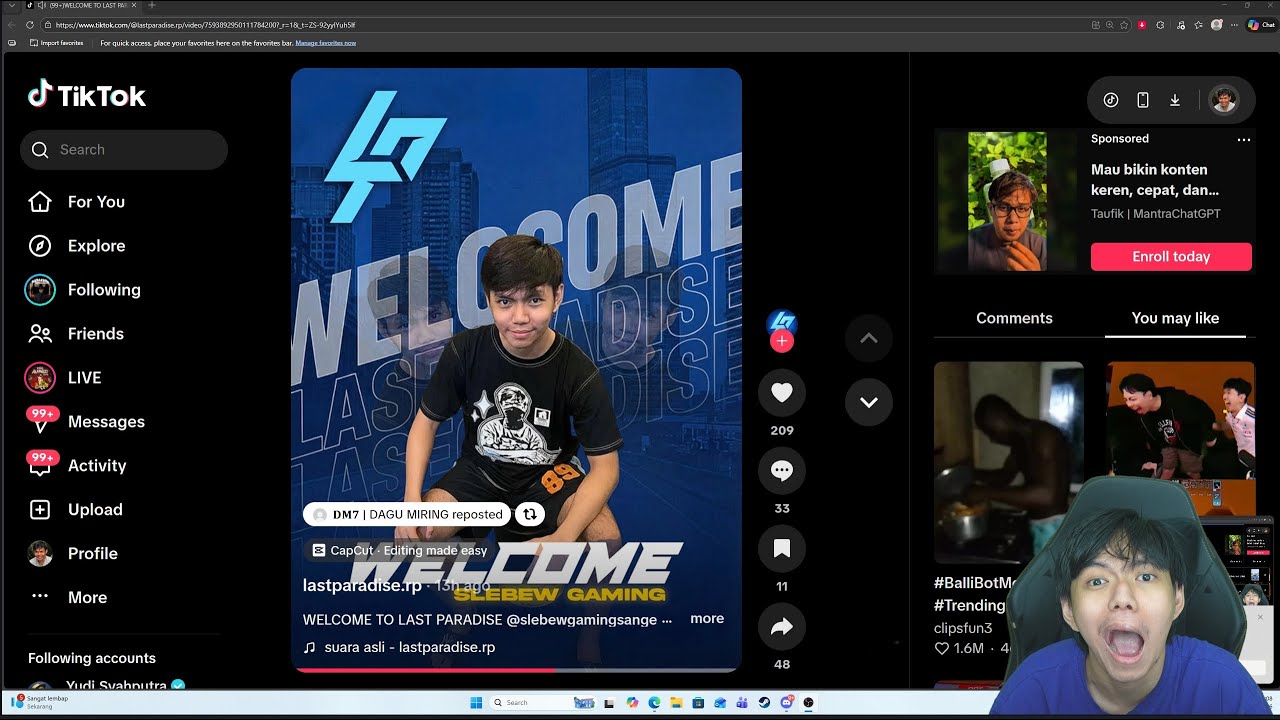
Task: Open the get app phone icon
Action: [1143, 100]
